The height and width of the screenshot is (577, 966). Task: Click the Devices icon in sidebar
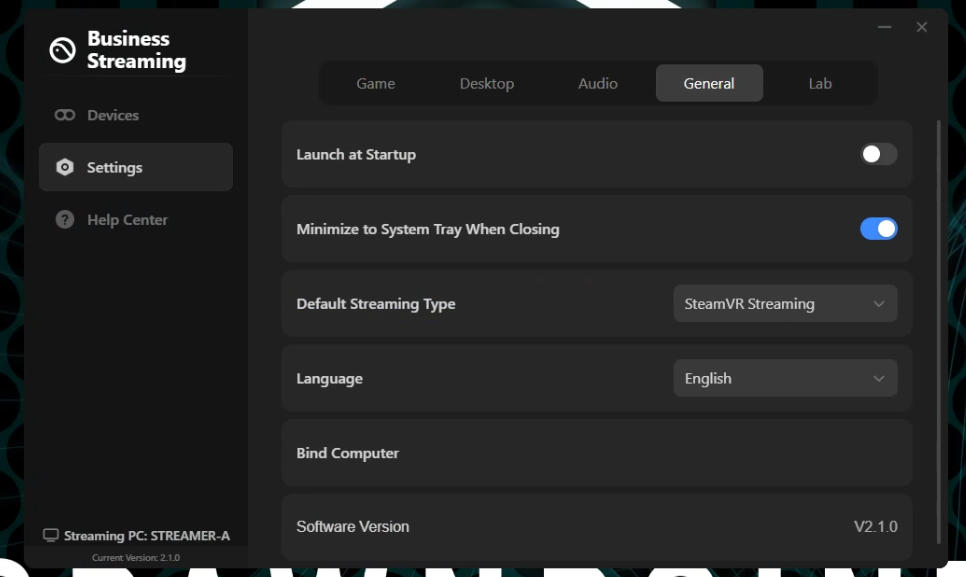[65, 115]
